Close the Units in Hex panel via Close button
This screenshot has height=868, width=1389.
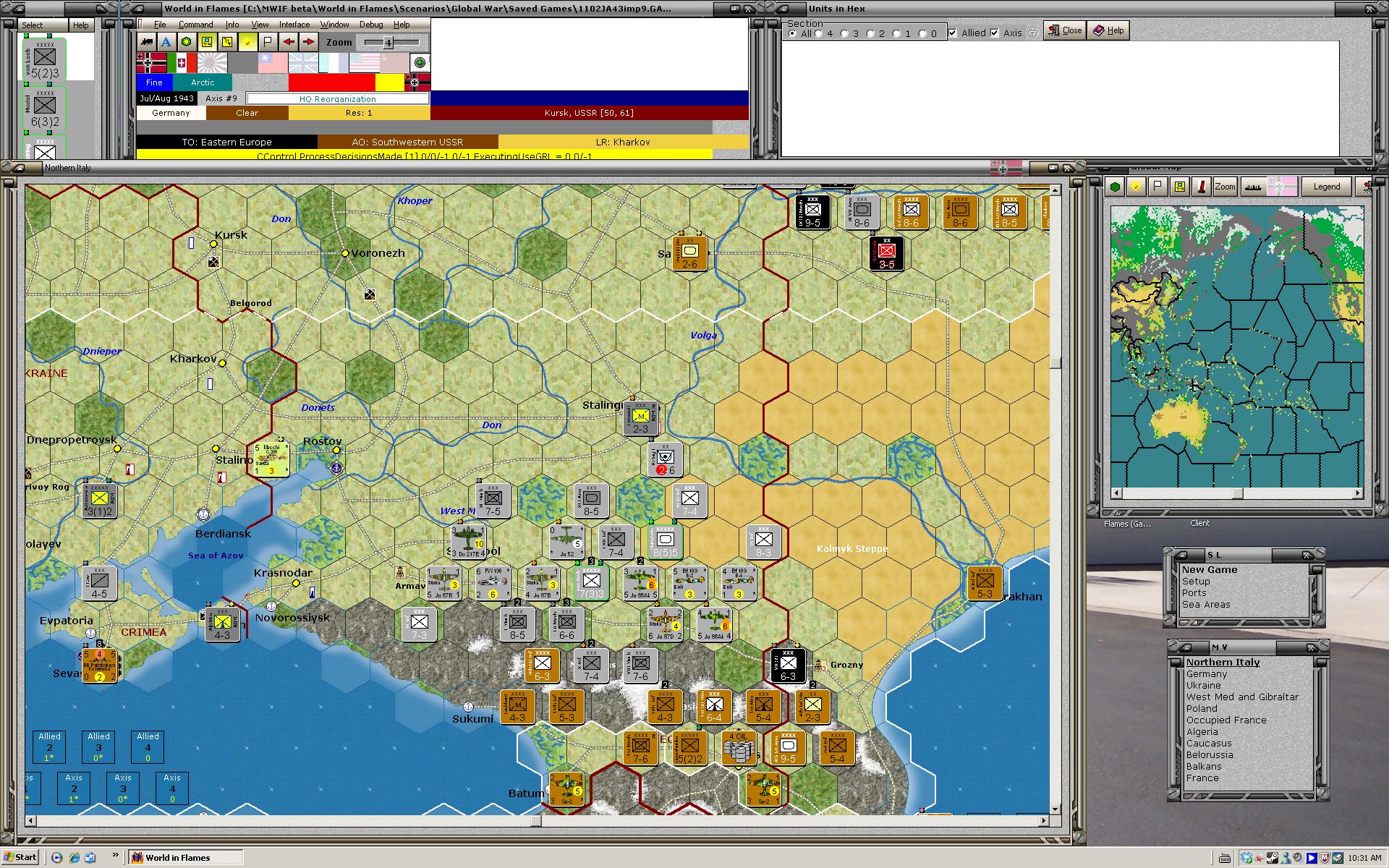pos(1065,30)
